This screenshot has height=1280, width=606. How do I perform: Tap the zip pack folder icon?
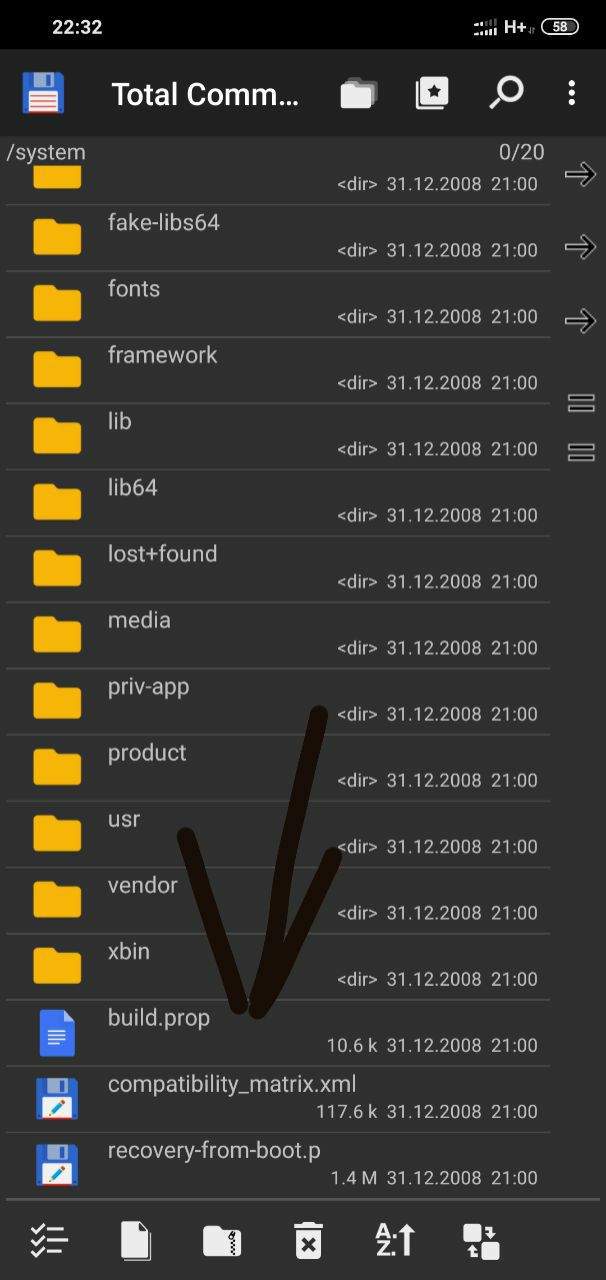[x=222, y=1241]
